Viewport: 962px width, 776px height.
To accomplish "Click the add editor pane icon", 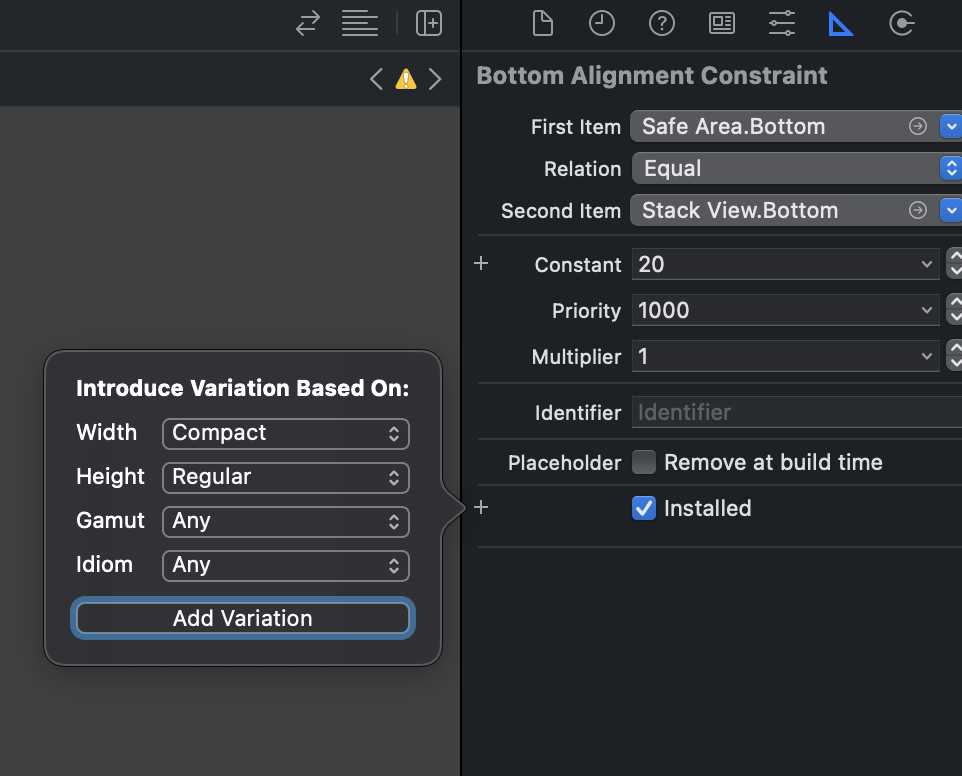I will (x=429, y=23).
